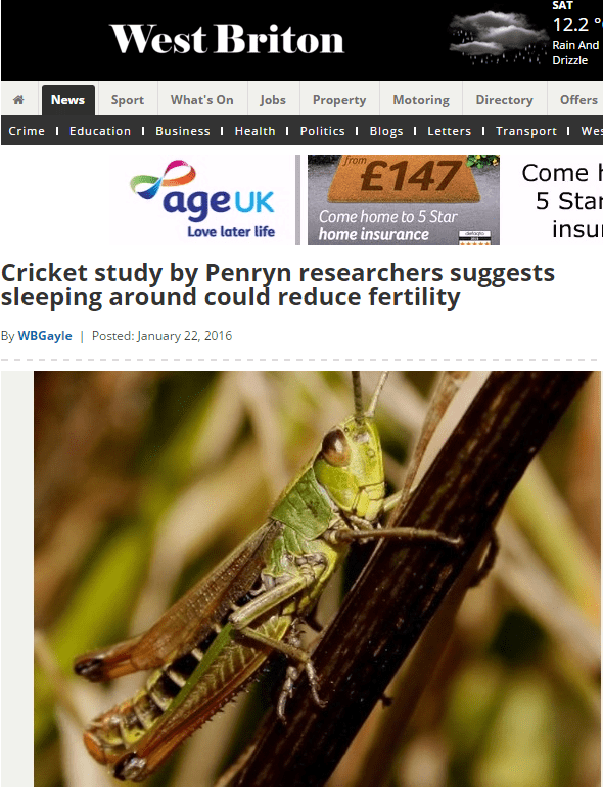Open the Directory tab
Screen dimensions: 603x791
tap(504, 100)
